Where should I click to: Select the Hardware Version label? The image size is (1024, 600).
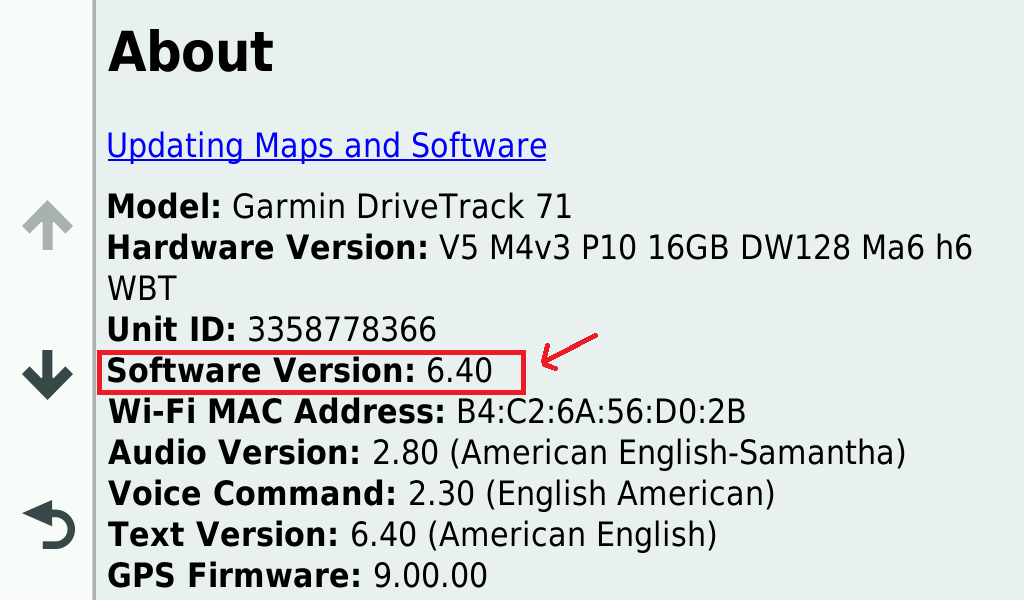tap(267, 248)
